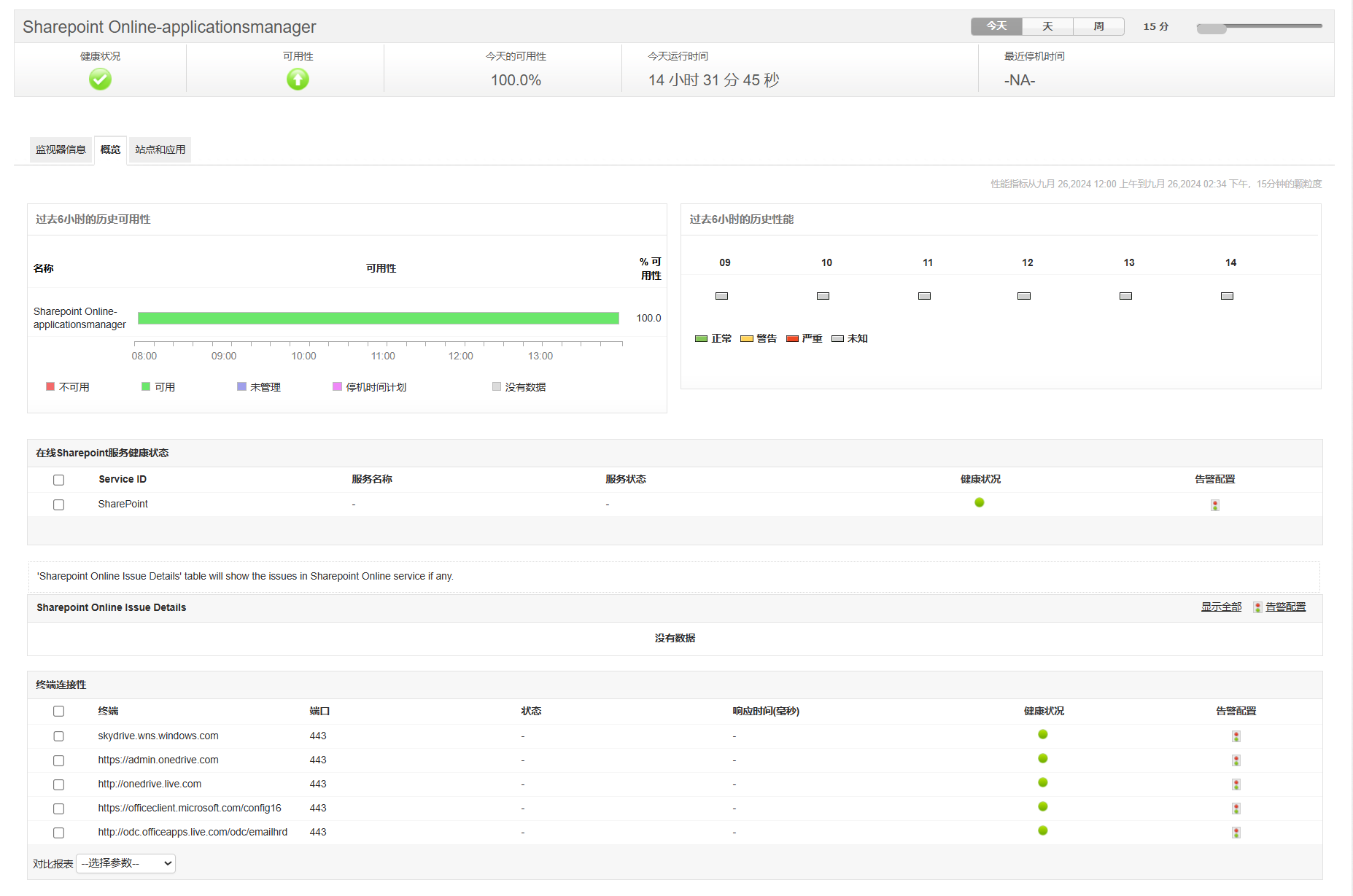Click the 未管理 blue legend swatch
The image size is (1353, 896).
click(241, 386)
